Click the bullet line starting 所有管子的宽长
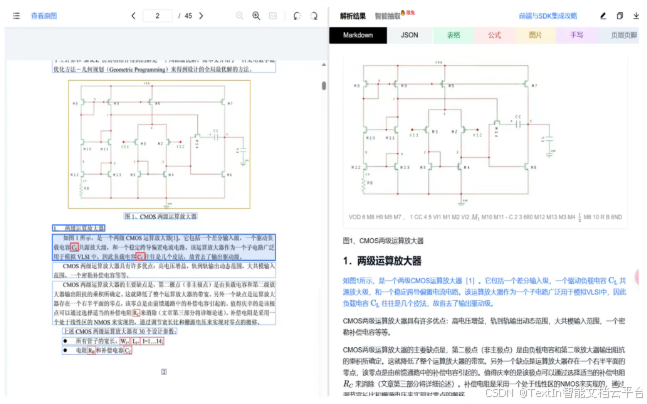 113,341
